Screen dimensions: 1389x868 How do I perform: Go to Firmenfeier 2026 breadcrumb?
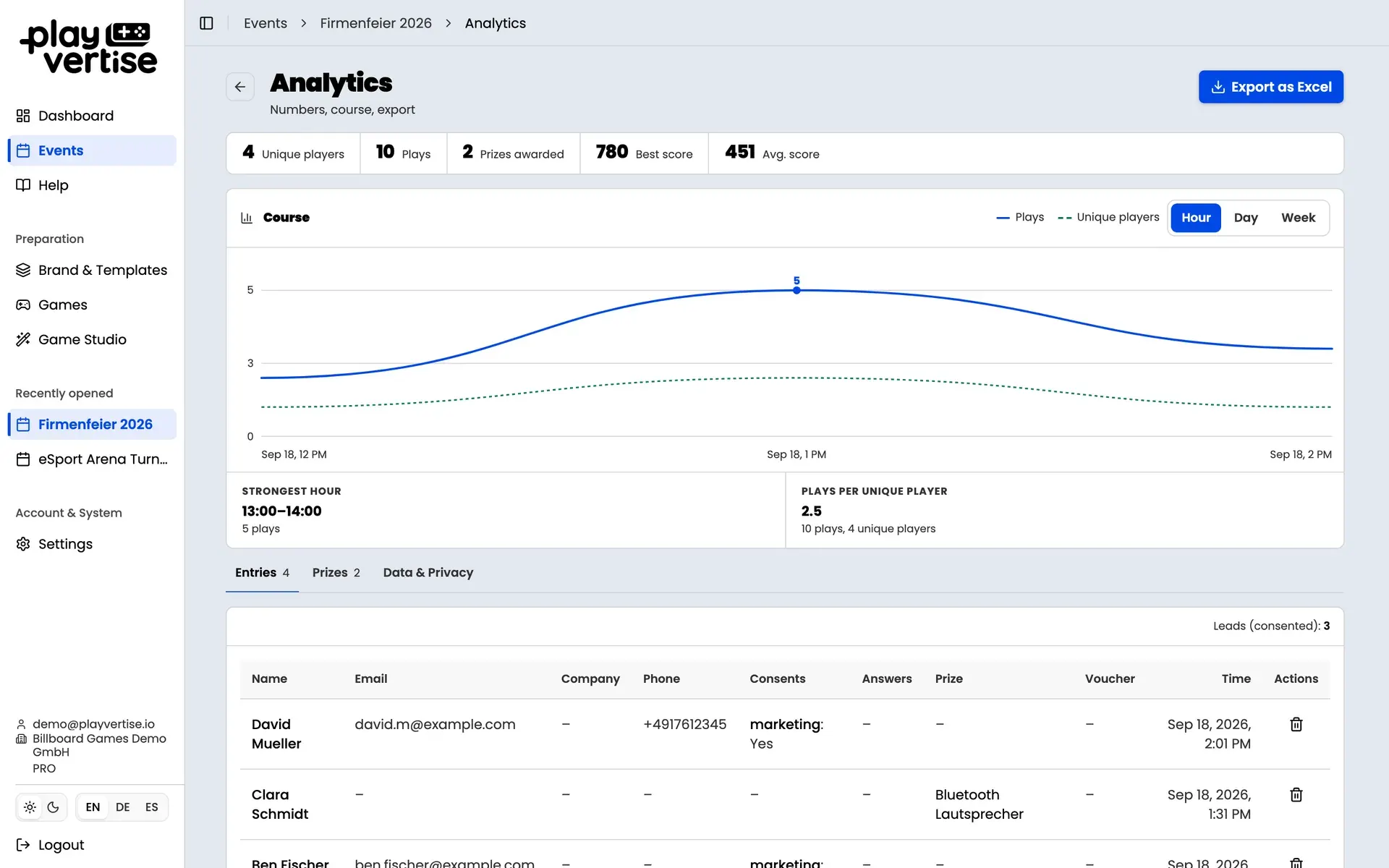(375, 23)
